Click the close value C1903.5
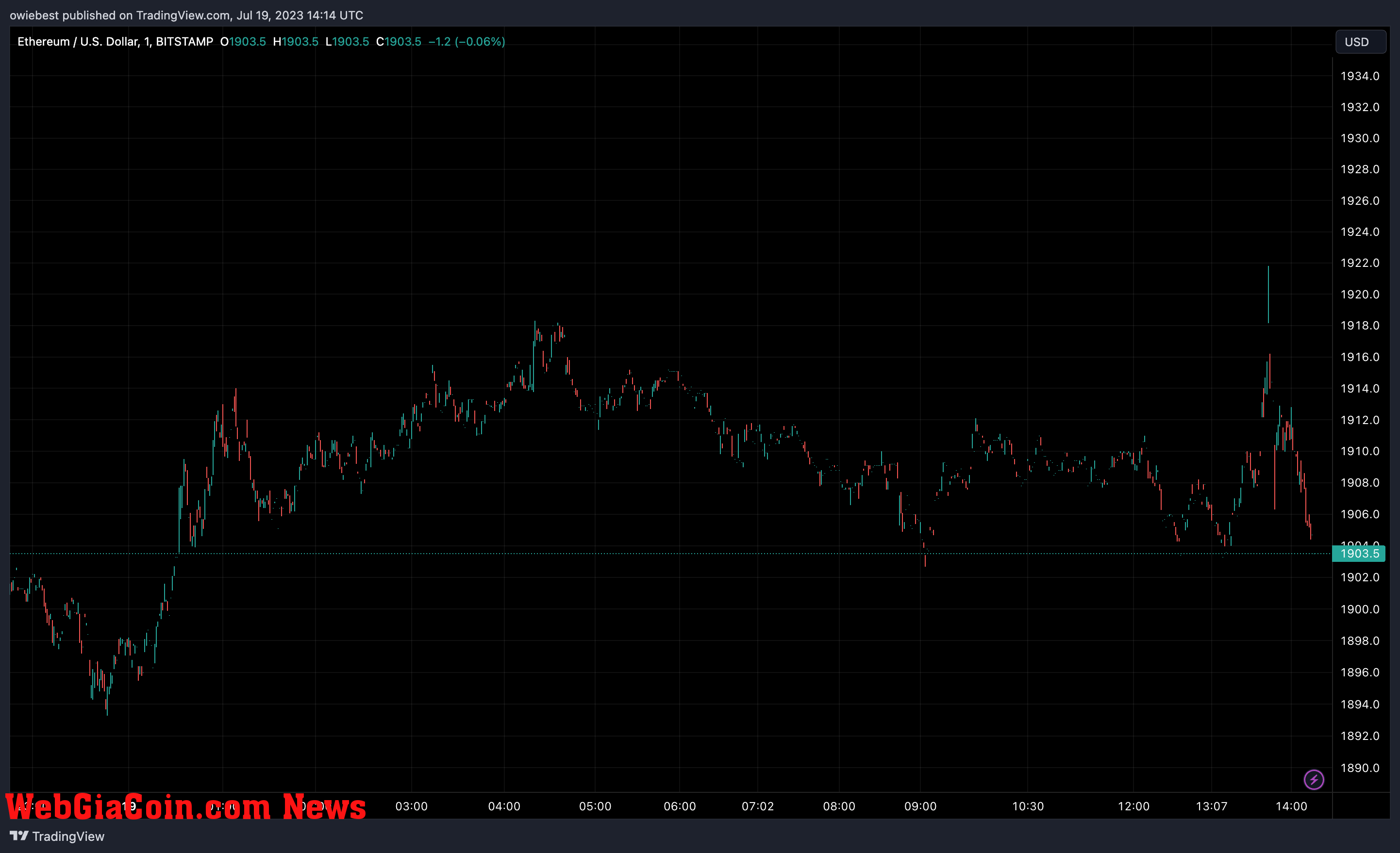The width and height of the screenshot is (1400, 853). [399, 41]
